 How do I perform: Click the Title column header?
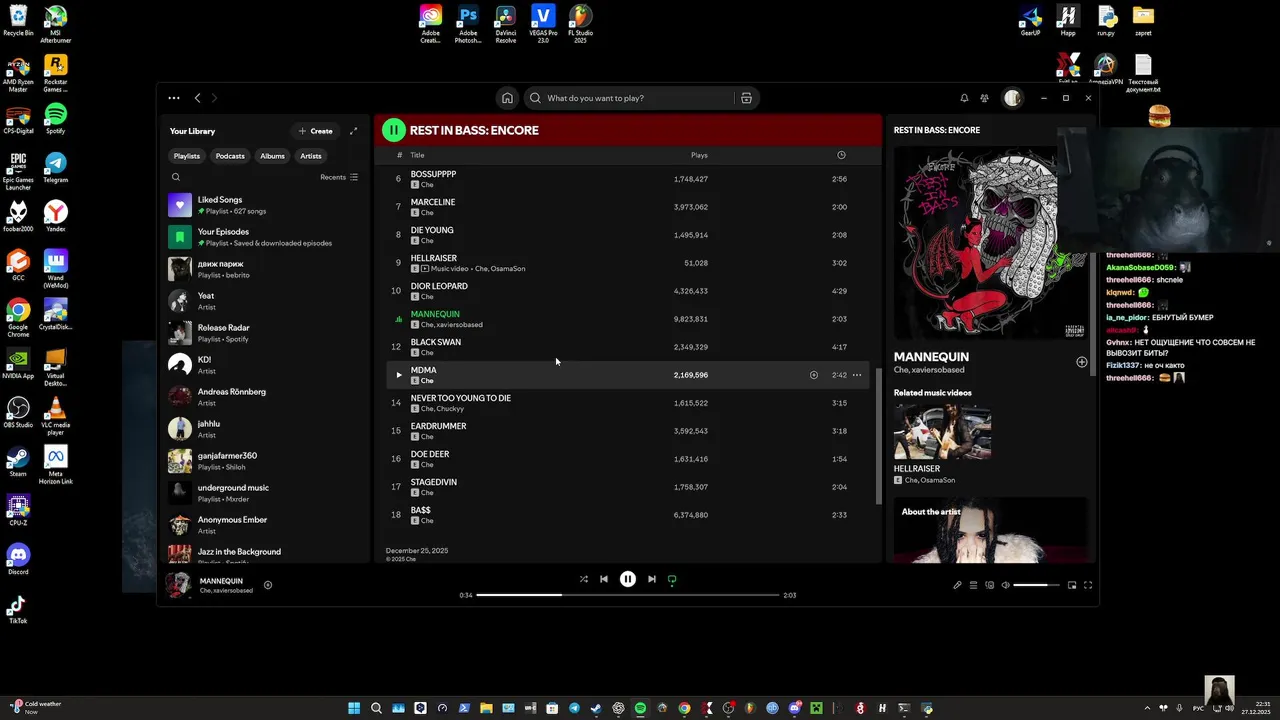click(418, 155)
